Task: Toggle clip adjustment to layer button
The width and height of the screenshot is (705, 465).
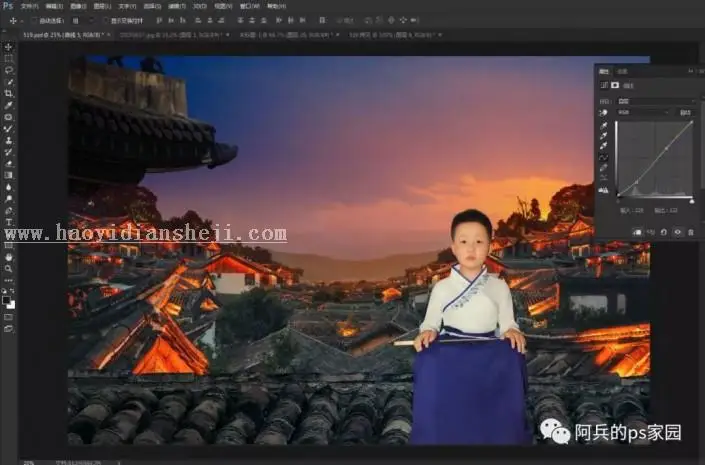Action: coord(637,232)
